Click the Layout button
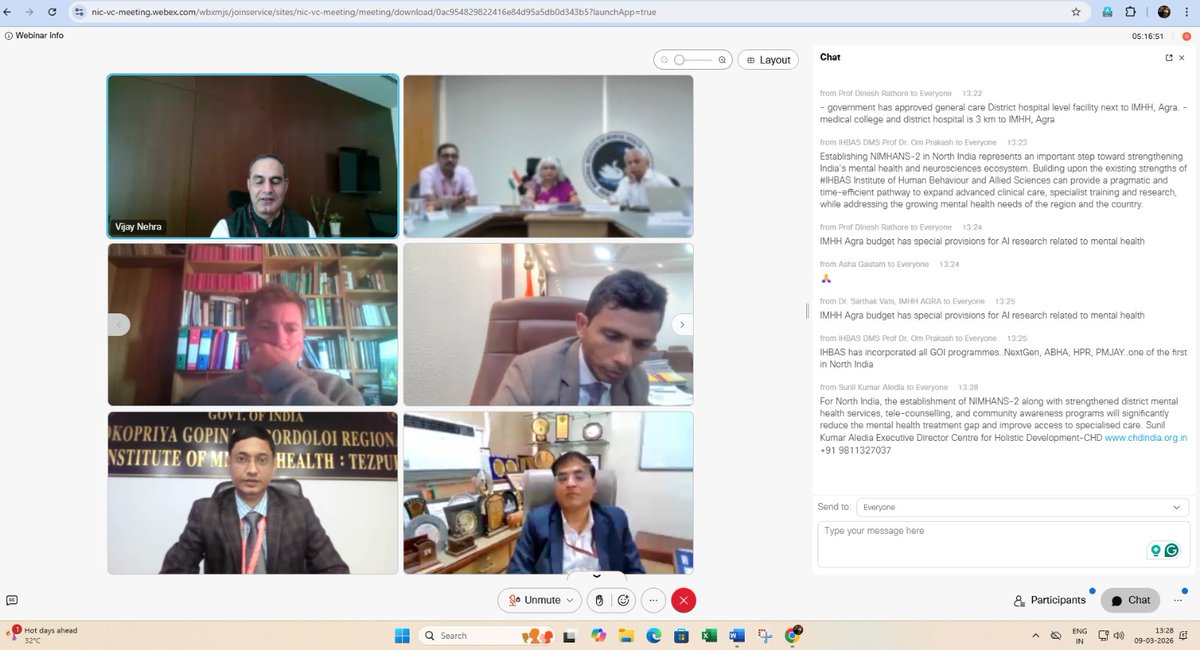 point(768,60)
